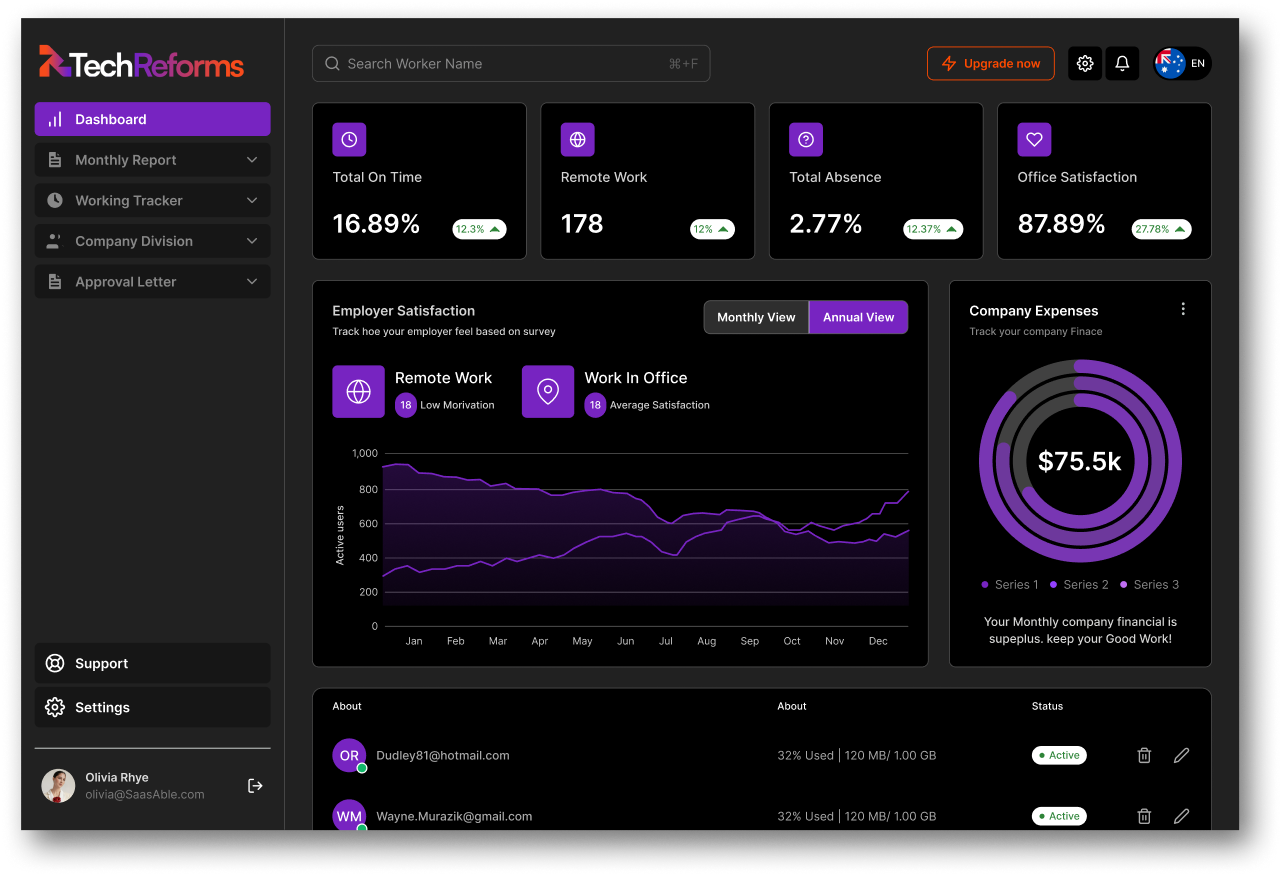Click the logout icon beside Olivia Rhye

255,786
